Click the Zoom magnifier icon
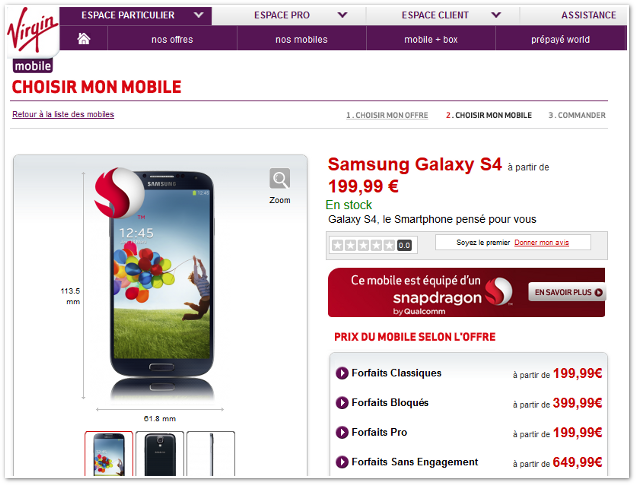636x485 pixels. (x=280, y=178)
